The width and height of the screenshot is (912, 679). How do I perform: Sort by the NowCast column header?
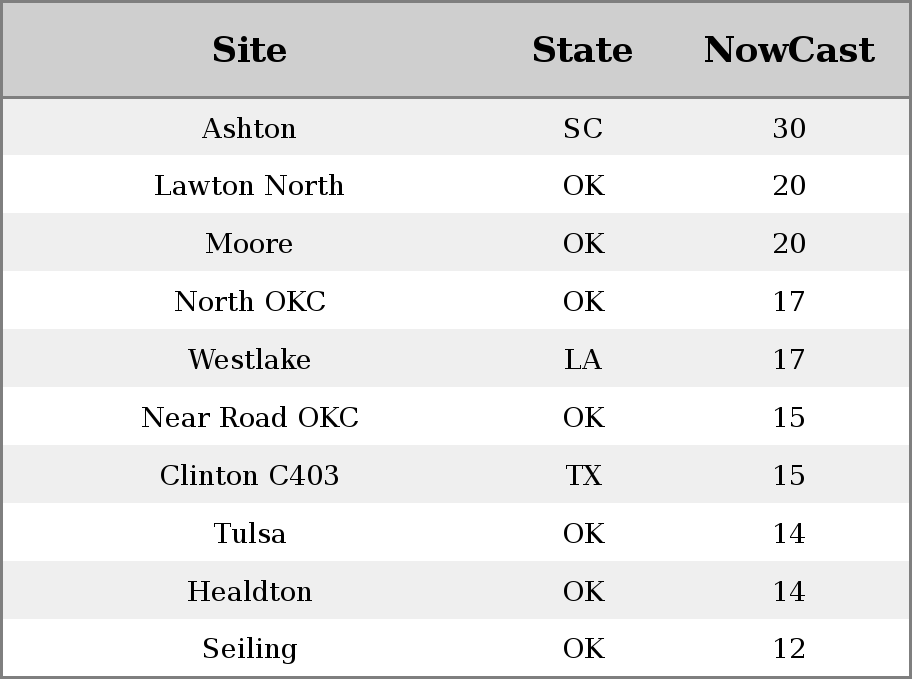(x=789, y=50)
